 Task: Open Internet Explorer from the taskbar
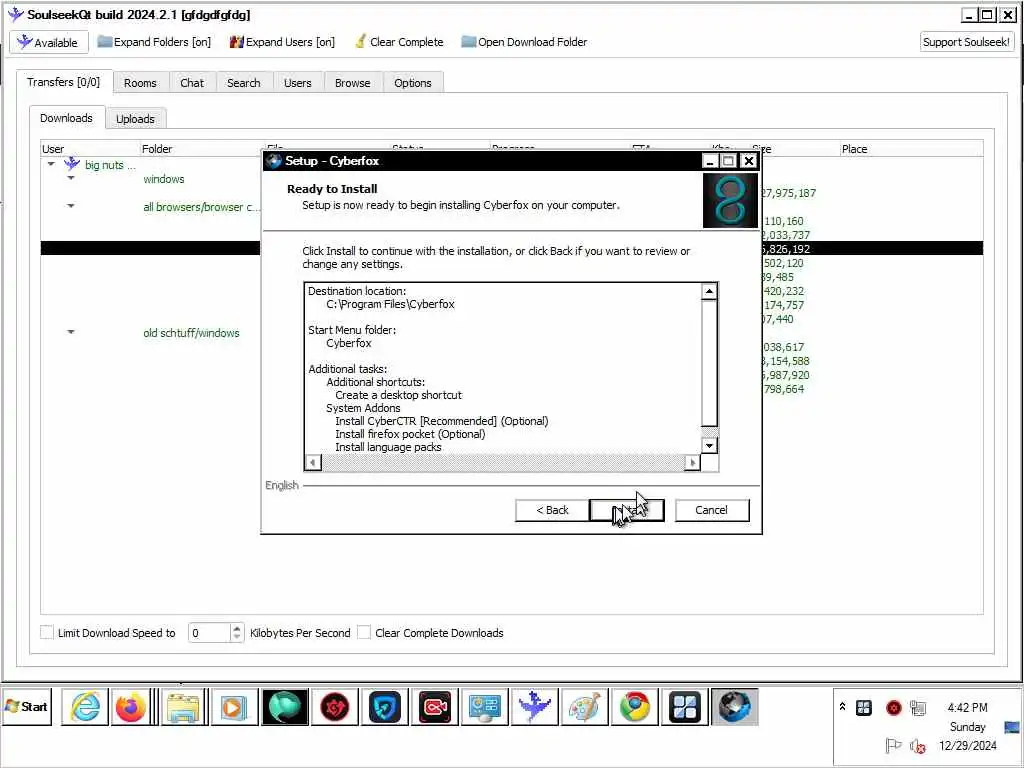85,707
